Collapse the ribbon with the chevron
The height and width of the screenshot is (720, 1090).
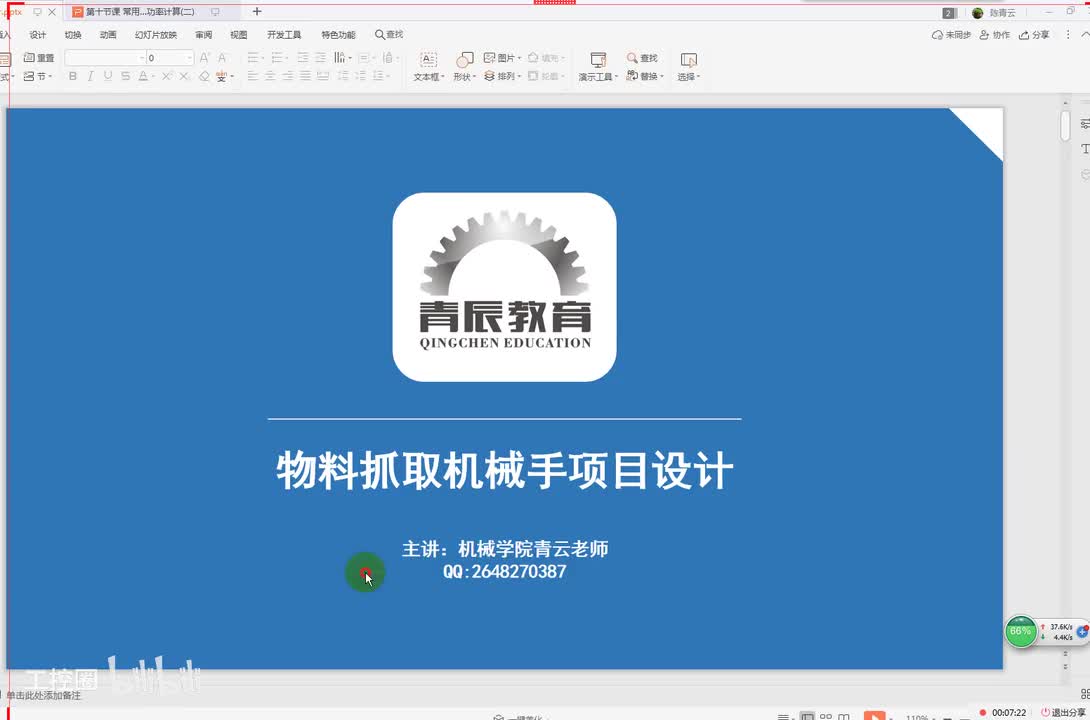(x=1084, y=35)
